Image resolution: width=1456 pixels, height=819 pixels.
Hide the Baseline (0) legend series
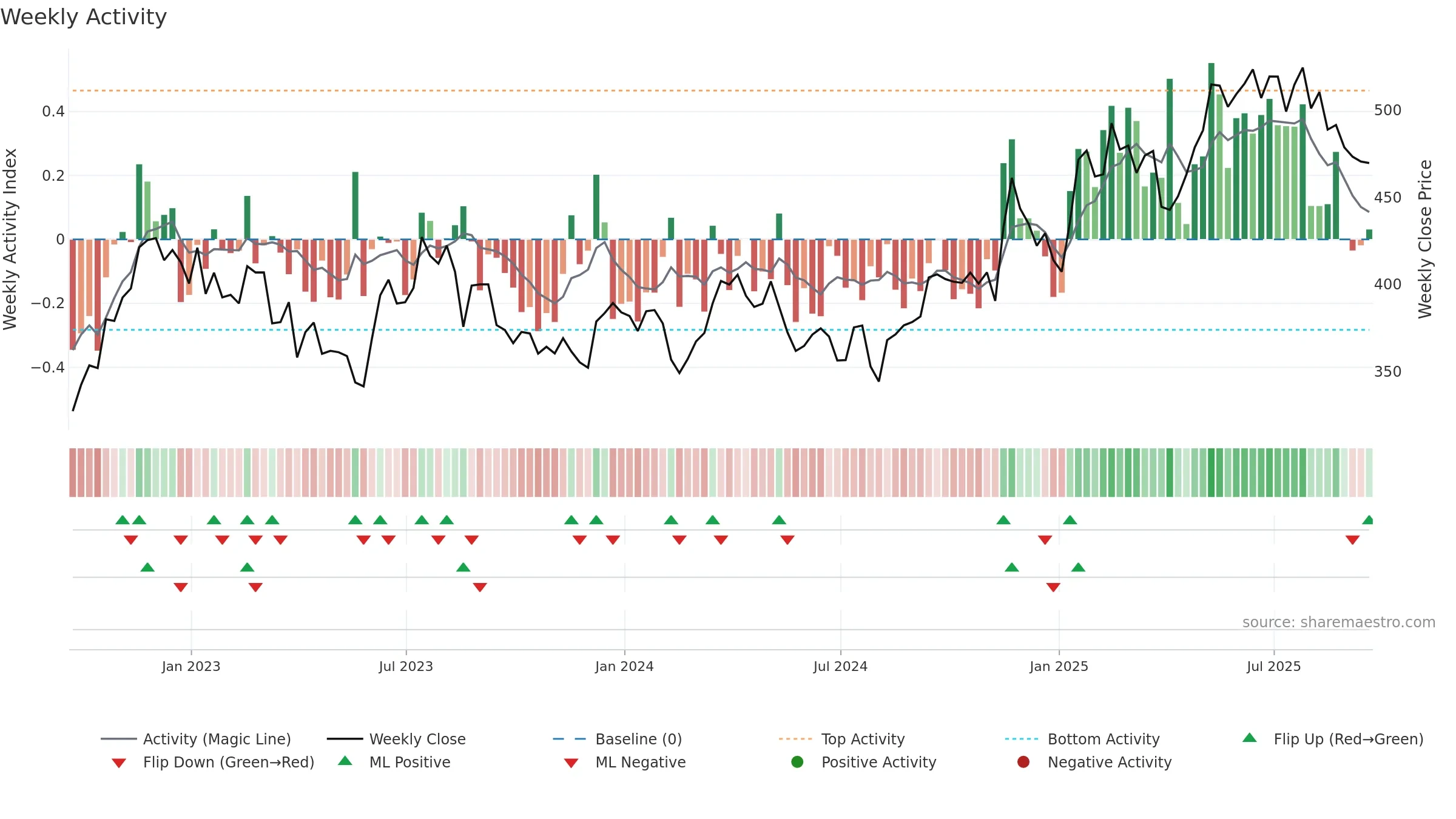pyautogui.click(x=618, y=739)
